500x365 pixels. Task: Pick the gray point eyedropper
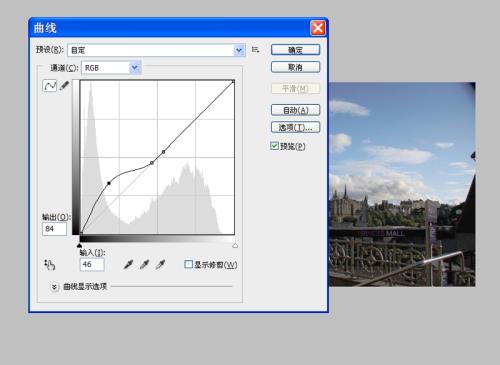(144, 265)
